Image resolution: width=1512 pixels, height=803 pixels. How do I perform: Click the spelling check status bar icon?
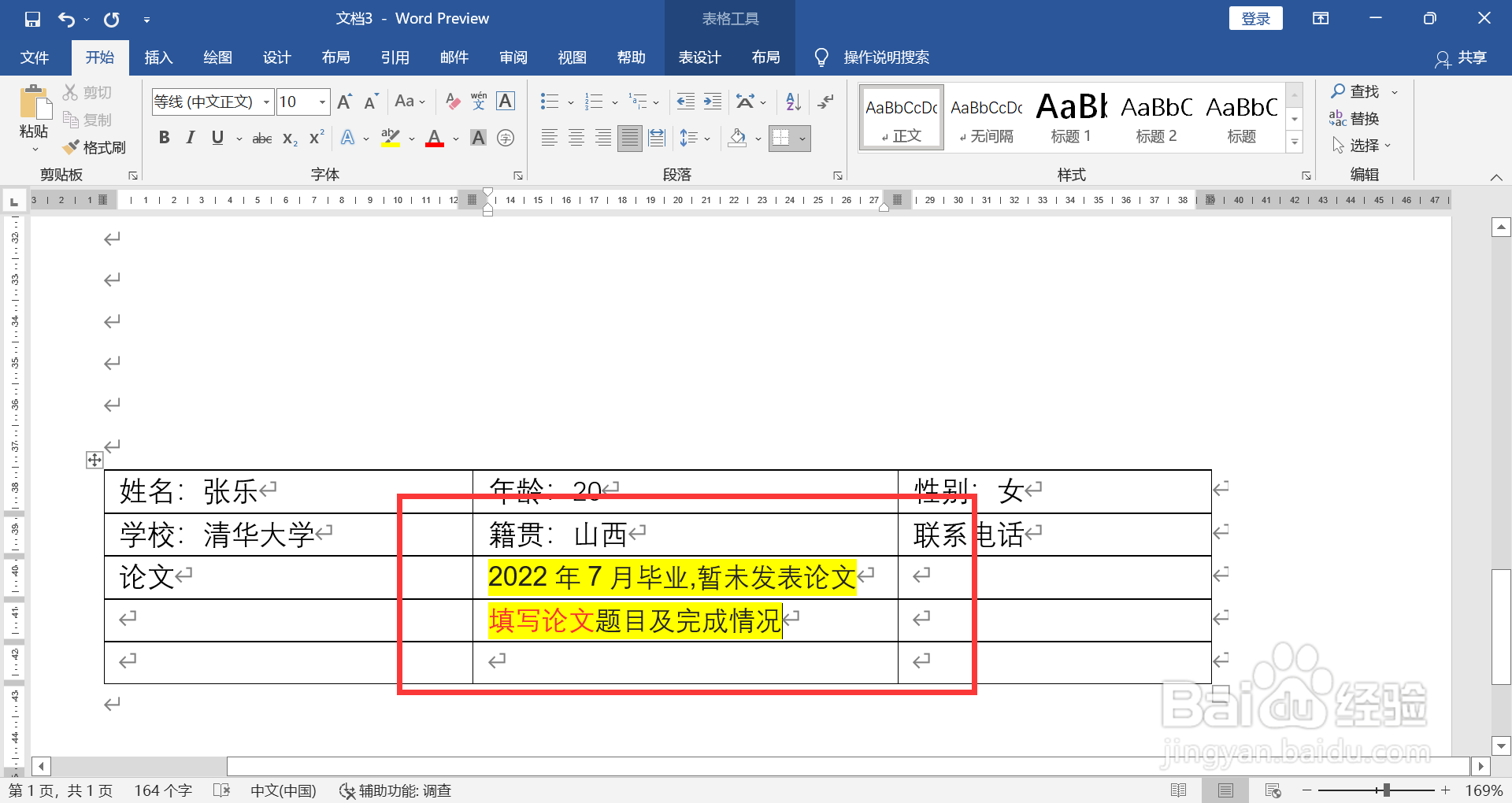tap(221, 790)
